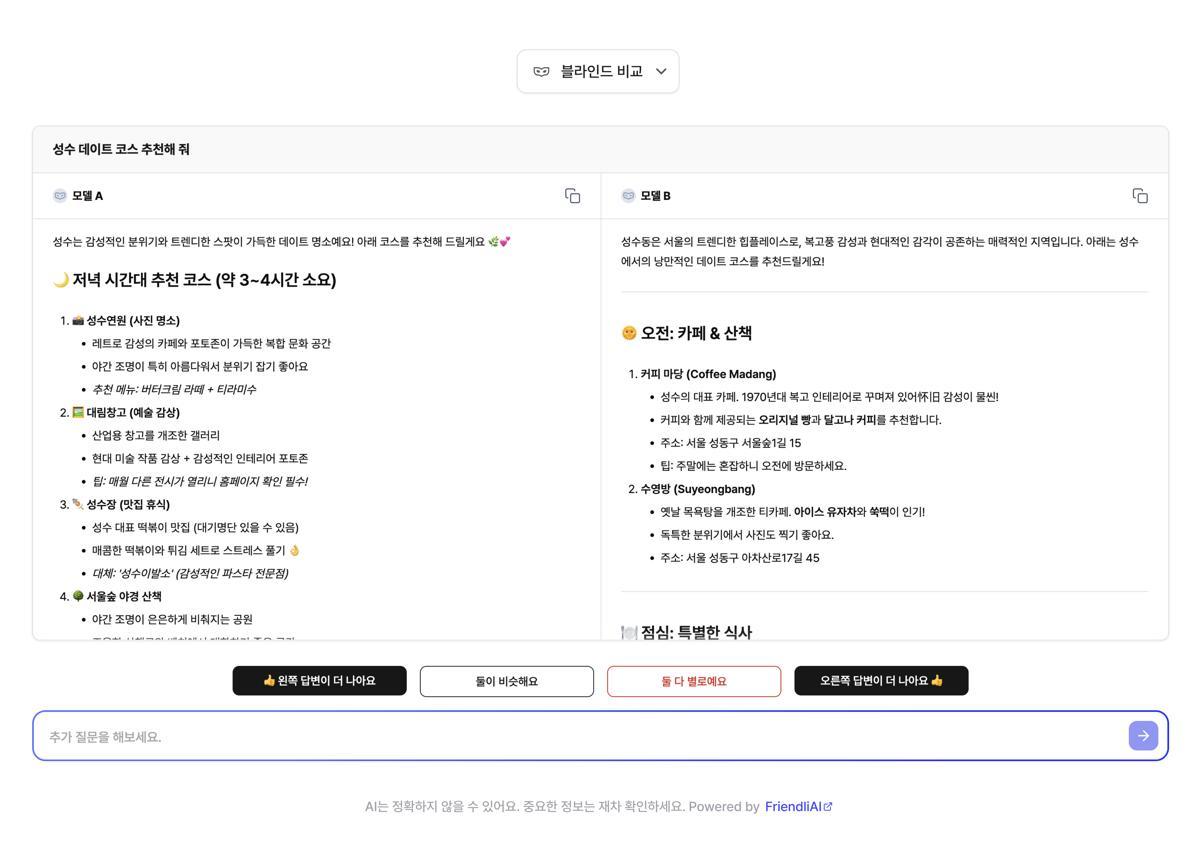This screenshot has width=1200, height=841.
Task: Send the question with the arrow icon
Action: (1142, 735)
